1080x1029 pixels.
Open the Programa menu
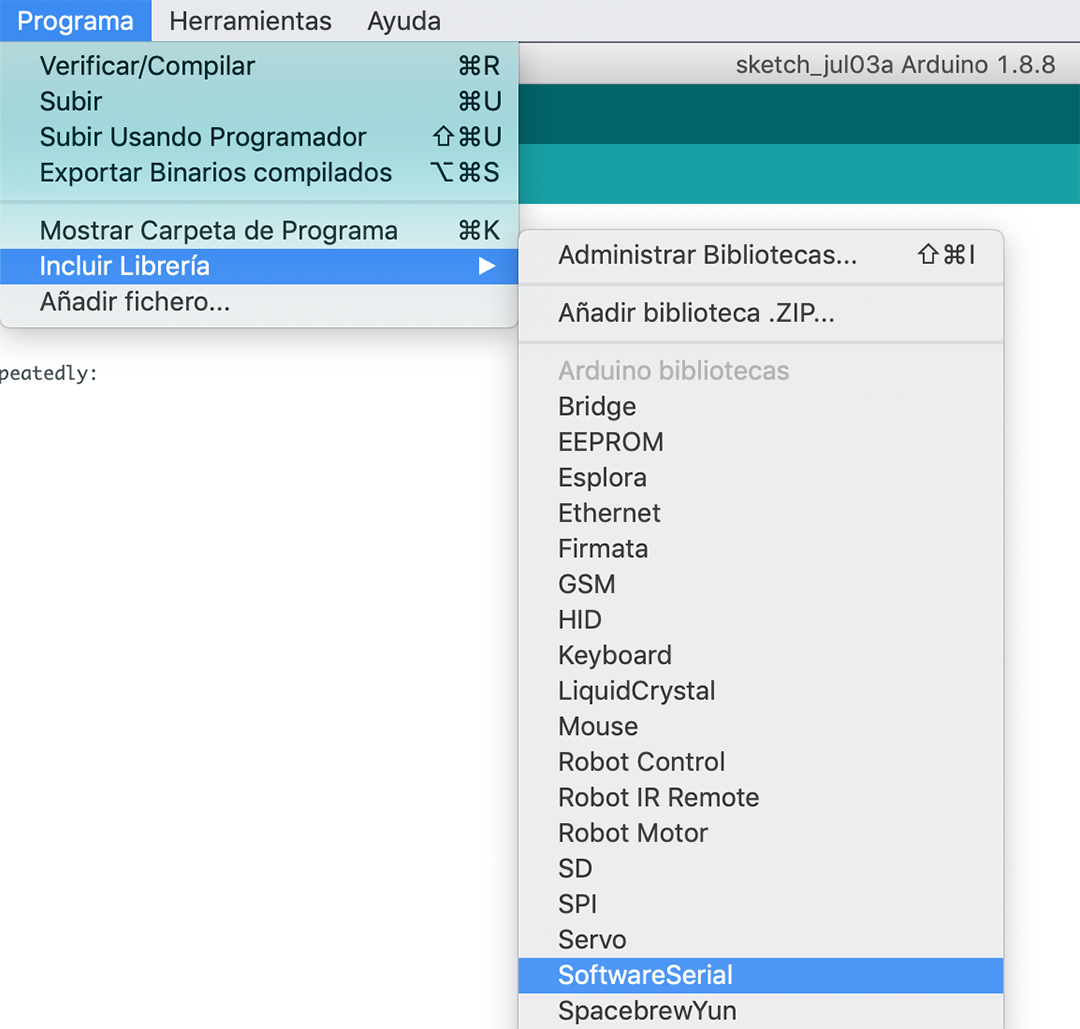click(75, 21)
